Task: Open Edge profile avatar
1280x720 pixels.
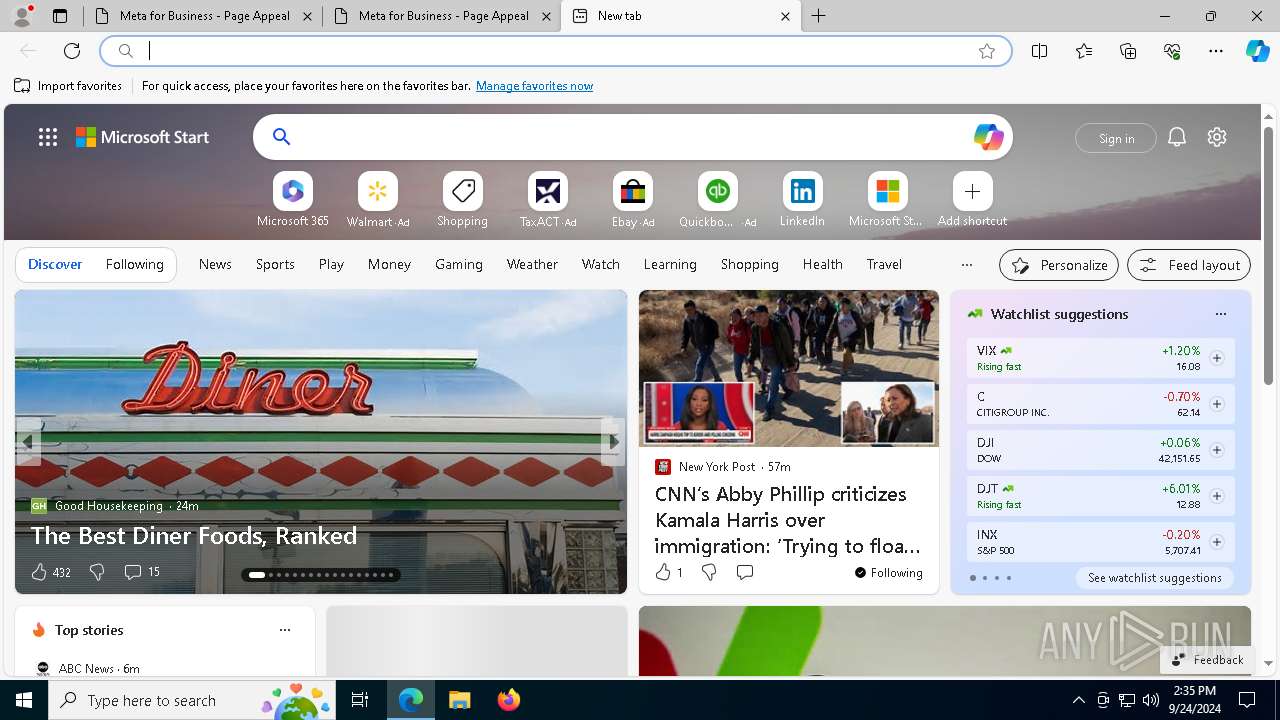Action: coord(21,16)
